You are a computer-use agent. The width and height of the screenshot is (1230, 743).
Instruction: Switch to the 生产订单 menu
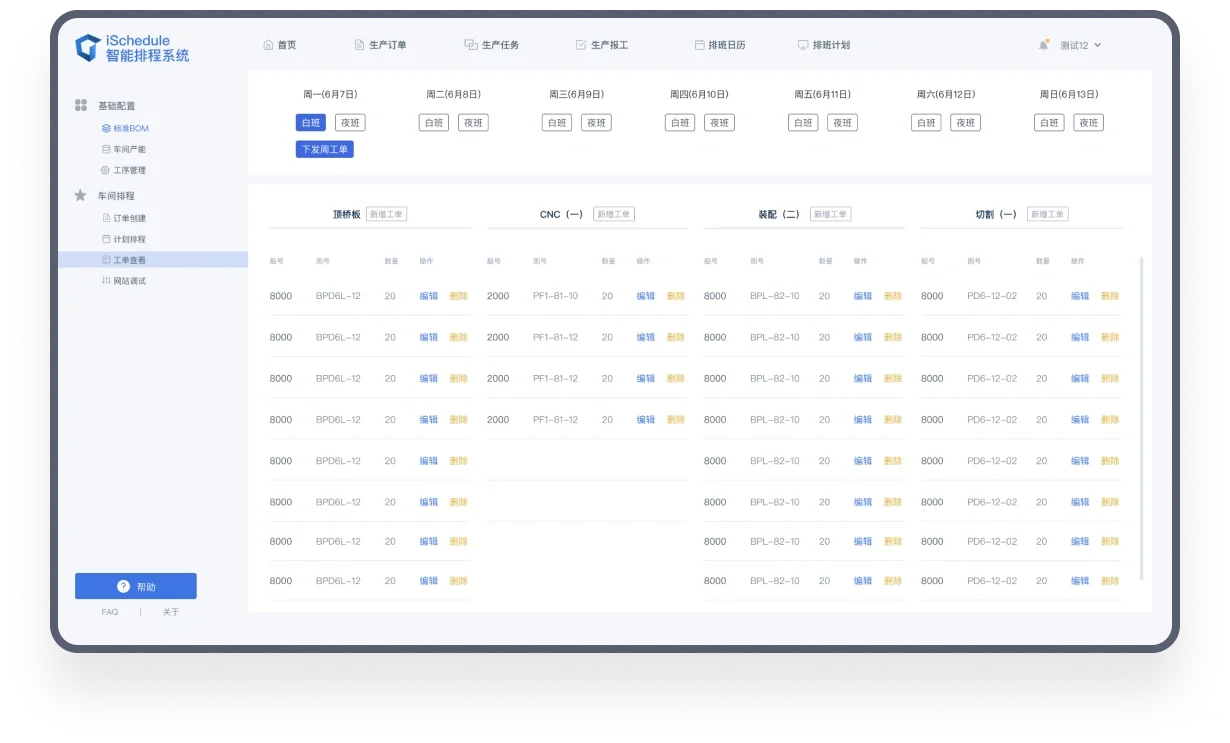381,45
